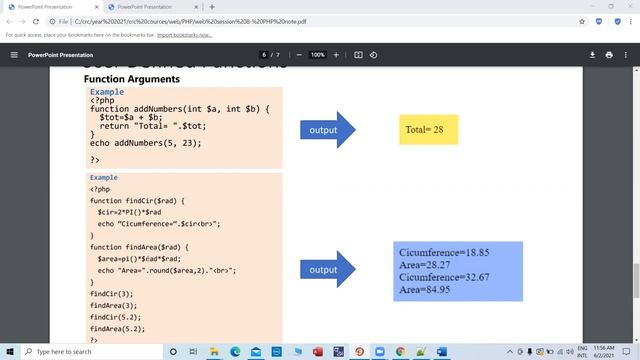Open the clock showing 11:56 AM
The width and height of the screenshot is (640, 360).
[604, 352]
